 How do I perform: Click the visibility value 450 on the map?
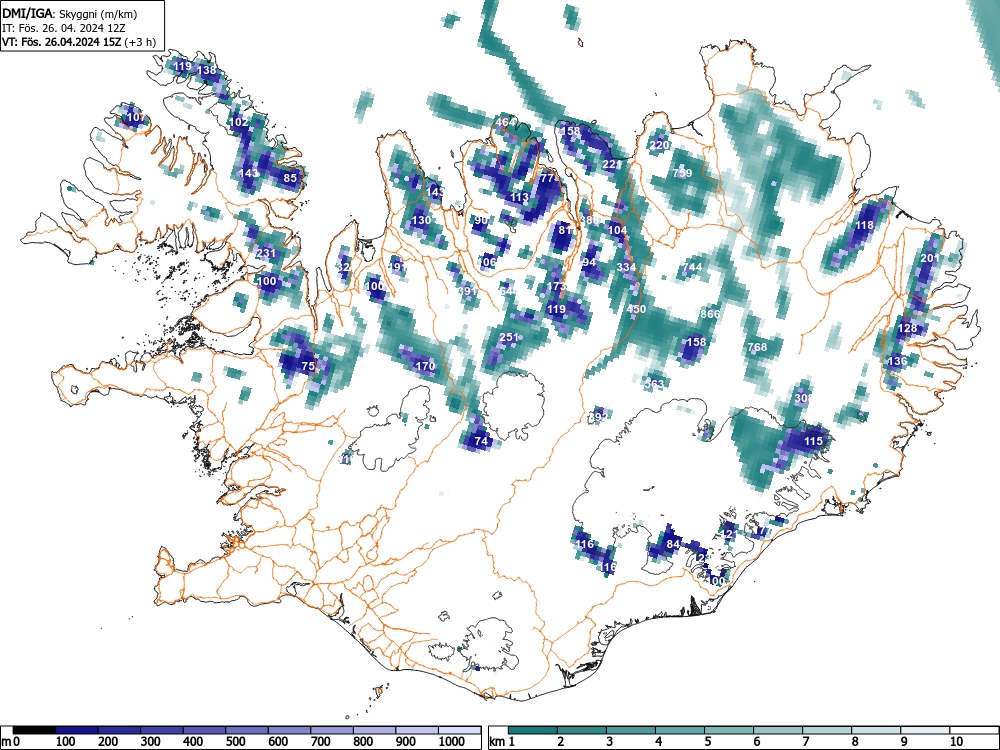point(636,309)
